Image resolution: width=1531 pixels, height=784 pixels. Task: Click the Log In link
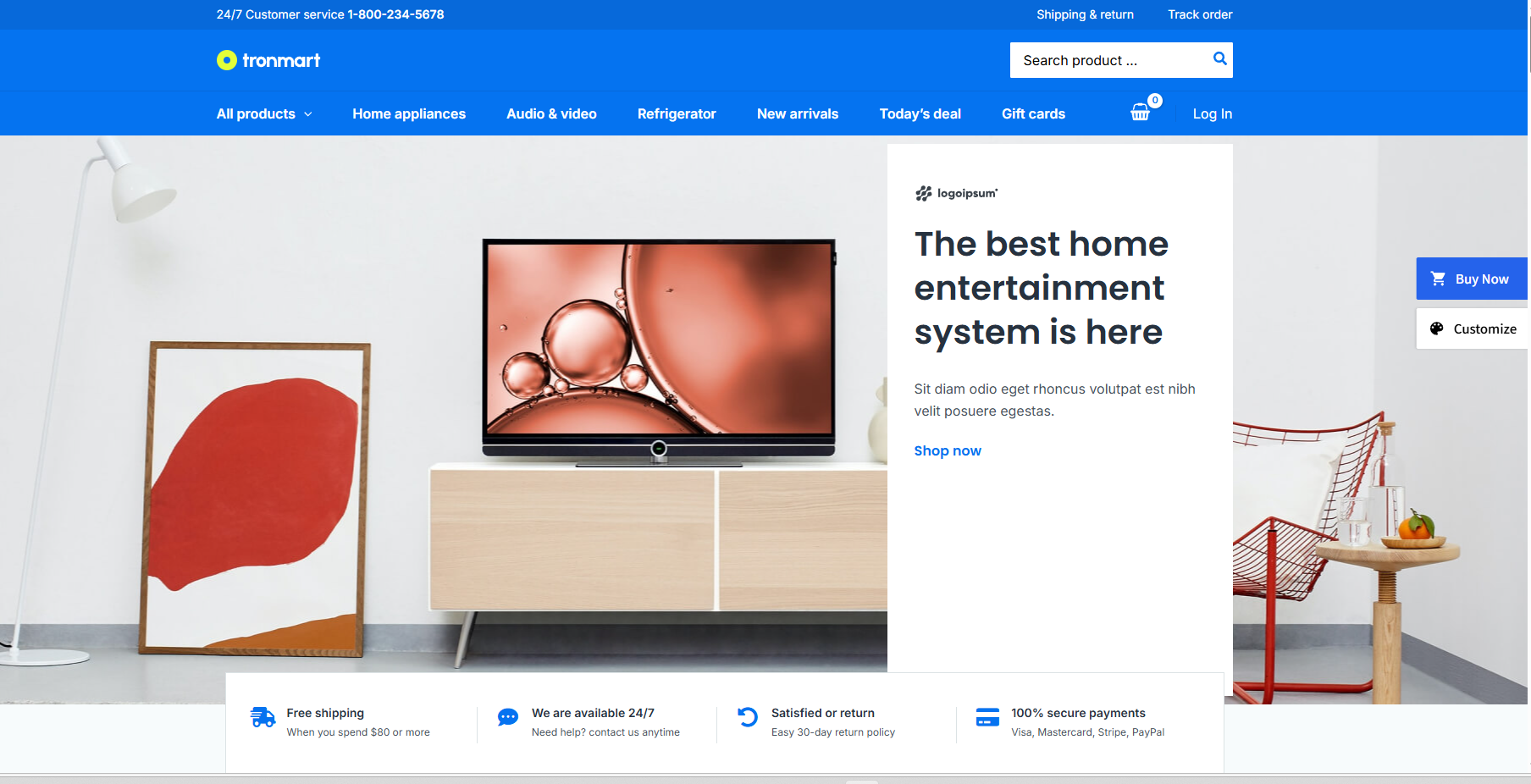point(1213,113)
